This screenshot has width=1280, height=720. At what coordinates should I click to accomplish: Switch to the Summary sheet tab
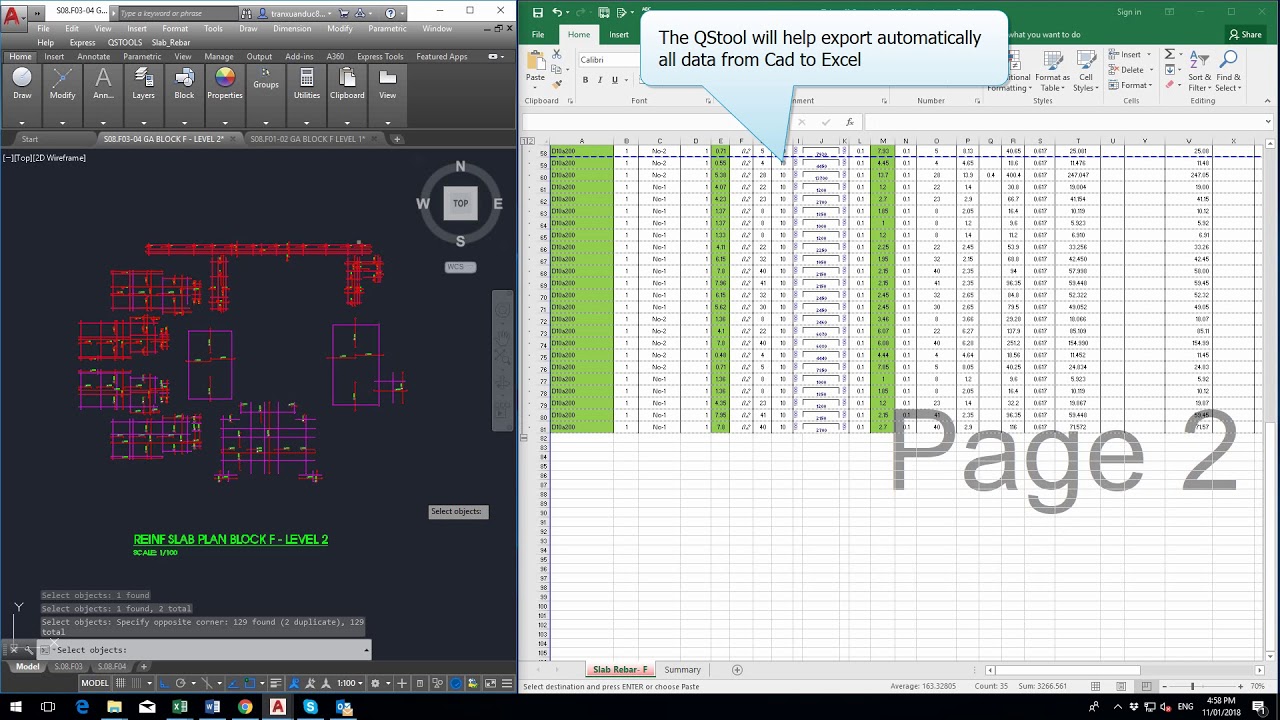click(683, 670)
